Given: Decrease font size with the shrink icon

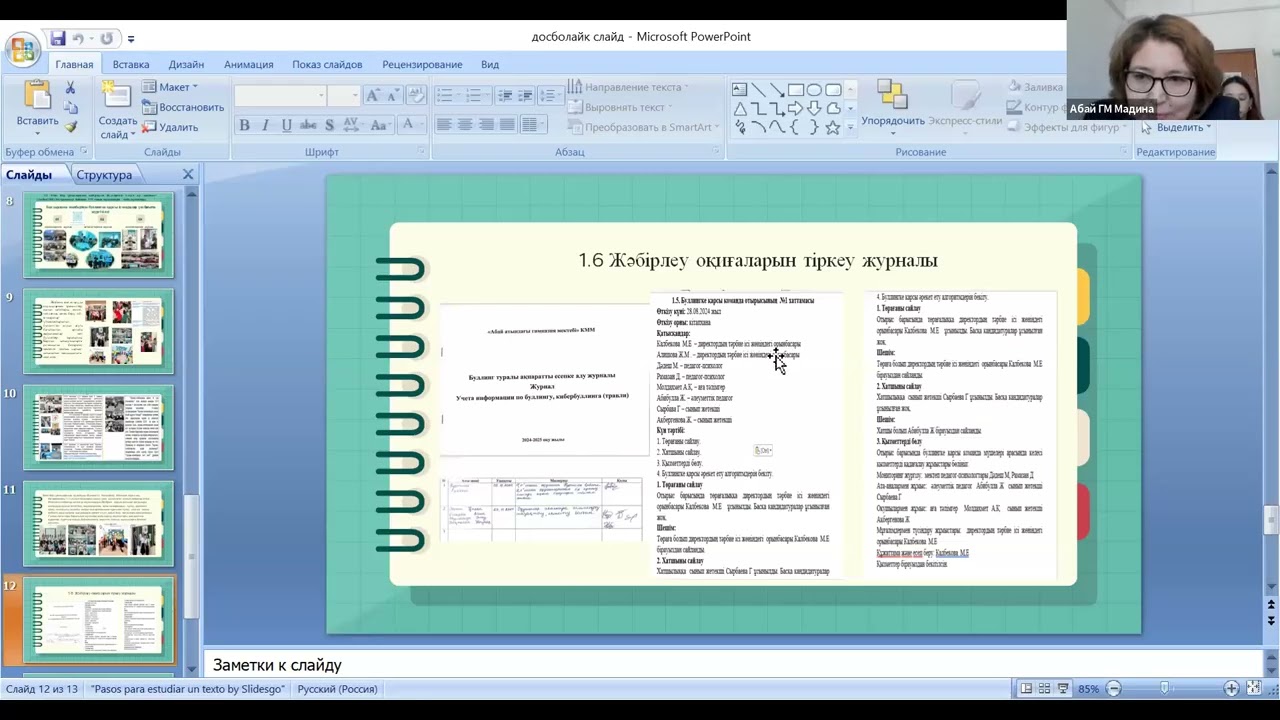Looking at the screenshot, I should pos(394,96).
